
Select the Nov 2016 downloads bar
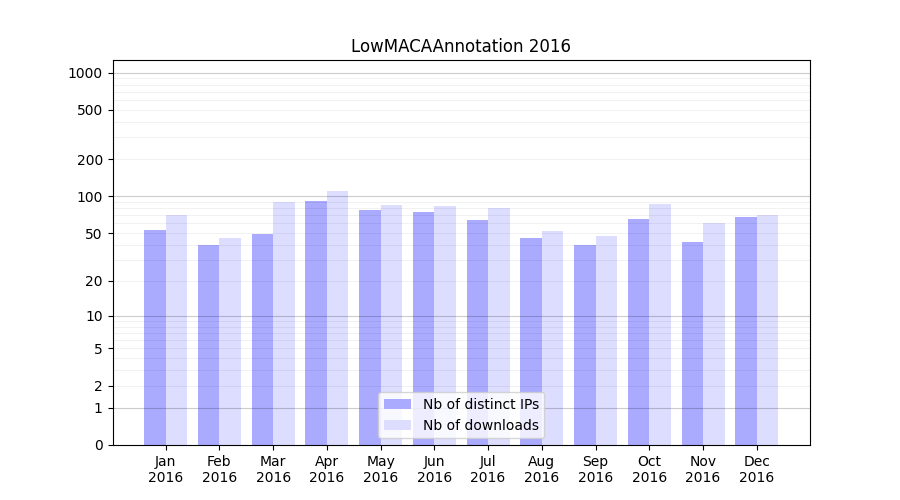coord(714,334)
